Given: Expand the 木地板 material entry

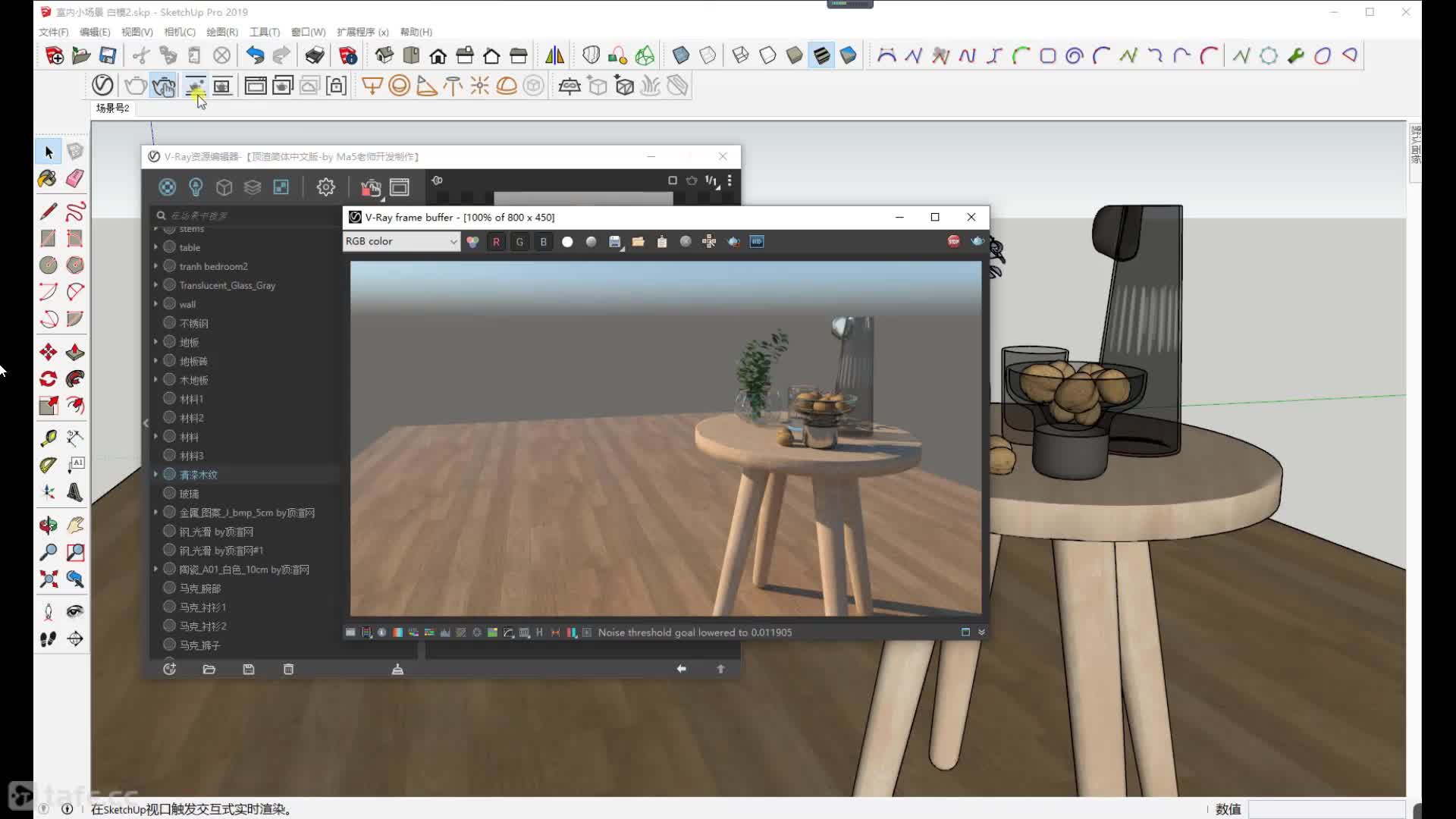Looking at the screenshot, I should (x=155, y=380).
